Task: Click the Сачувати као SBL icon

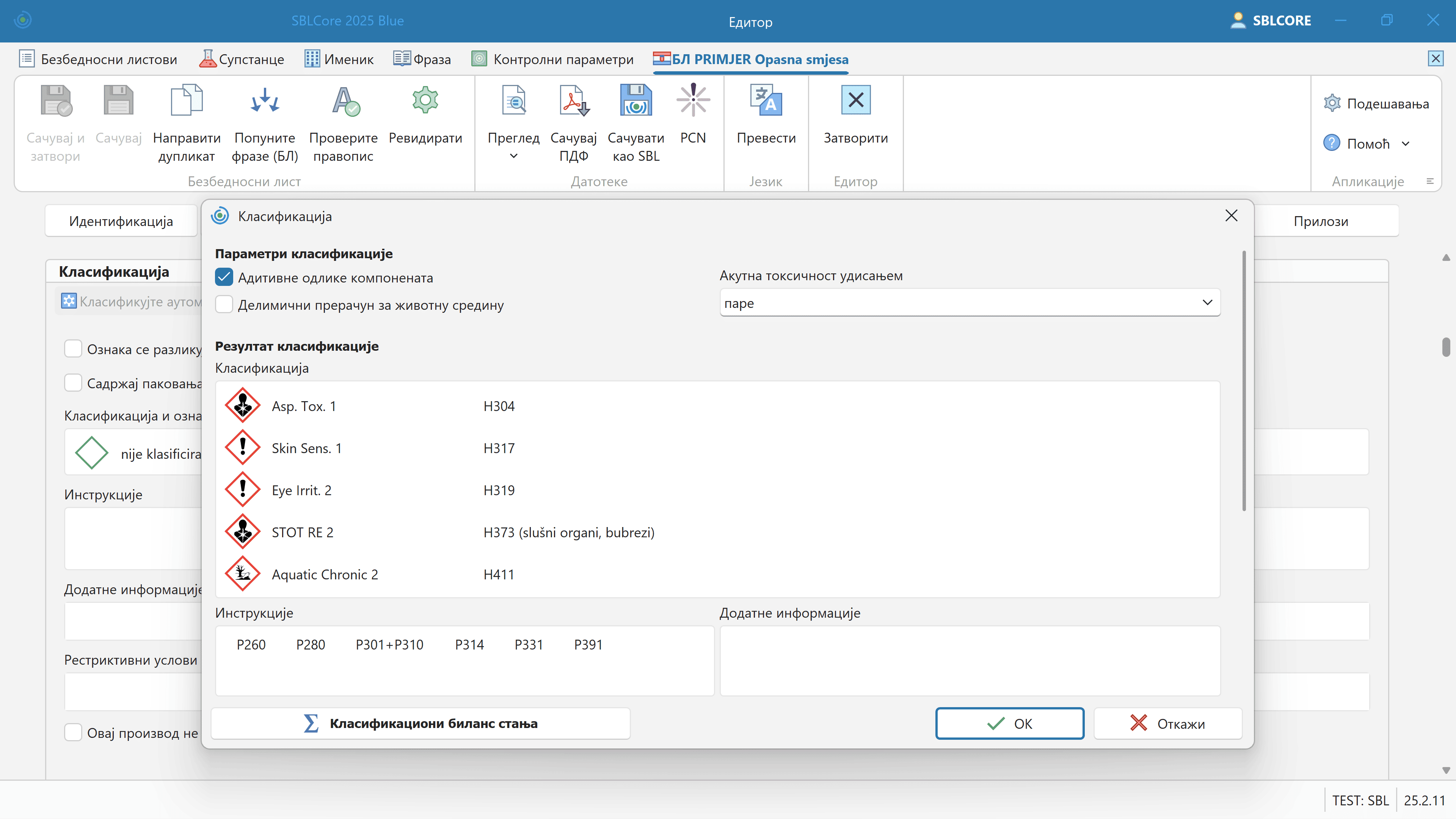Action: (x=635, y=100)
